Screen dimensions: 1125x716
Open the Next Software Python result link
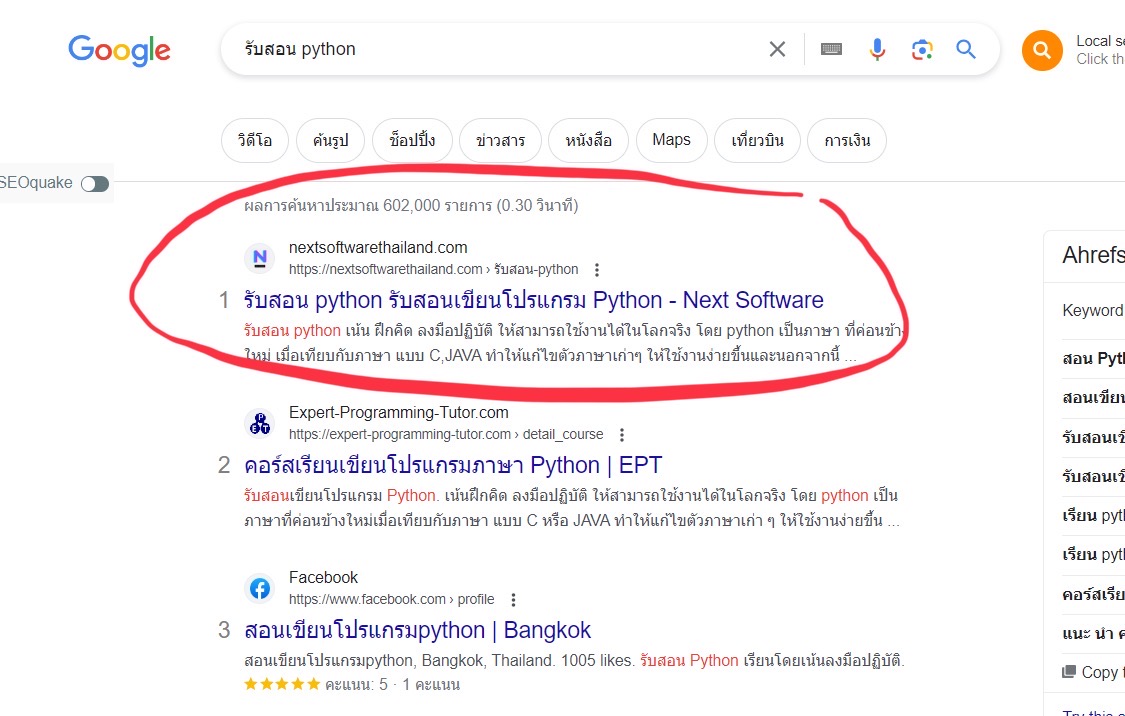[x=533, y=300]
